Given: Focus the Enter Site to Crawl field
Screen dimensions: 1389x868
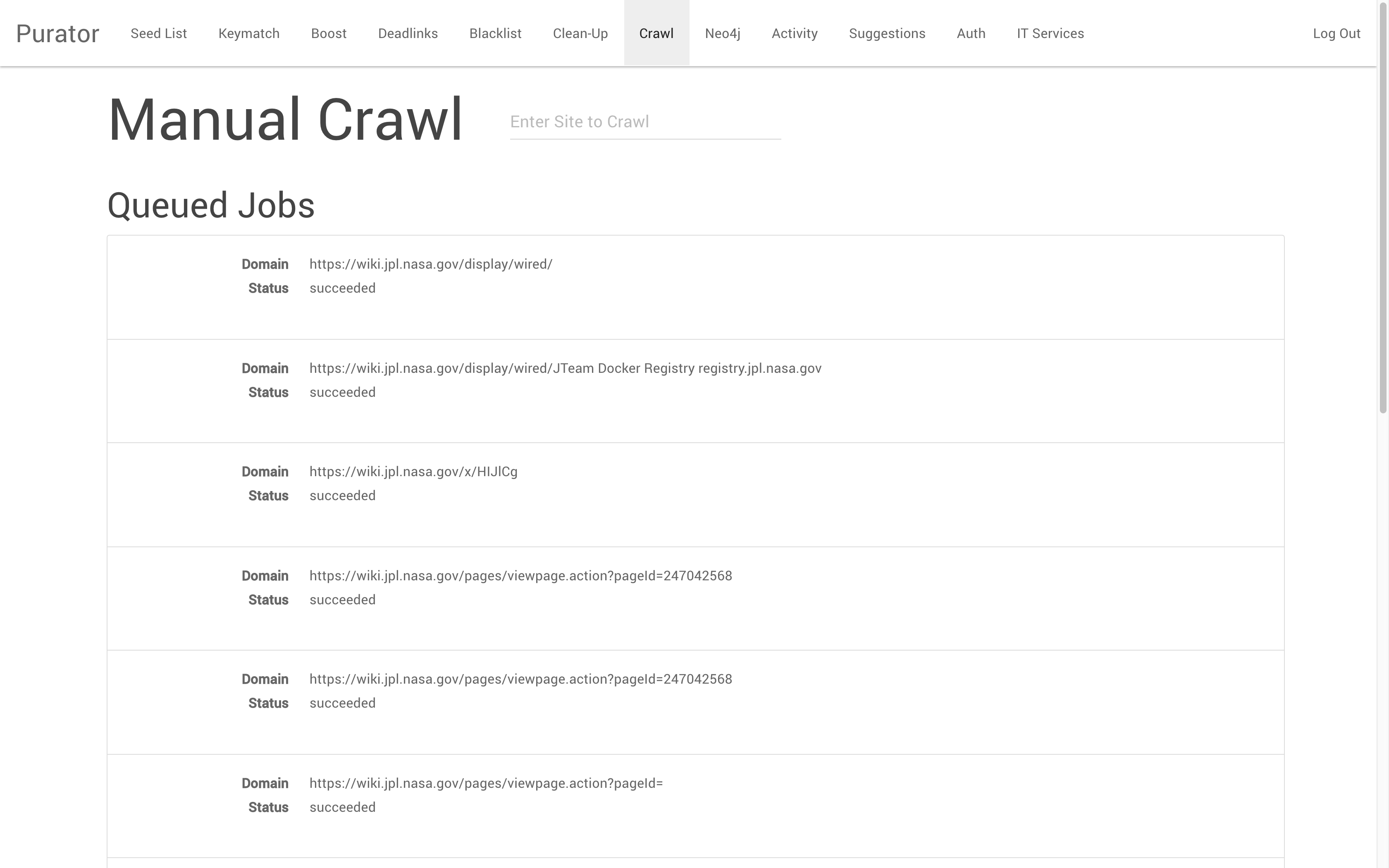Looking at the screenshot, I should click(x=645, y=122).
